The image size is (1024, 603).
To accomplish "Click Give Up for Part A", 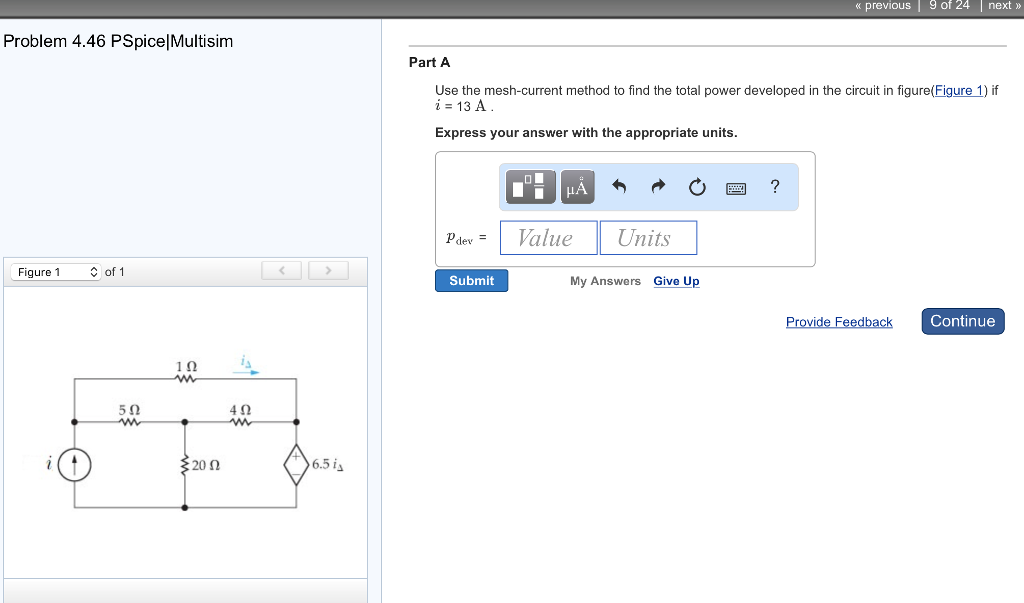I will click(x=676, y=281).
